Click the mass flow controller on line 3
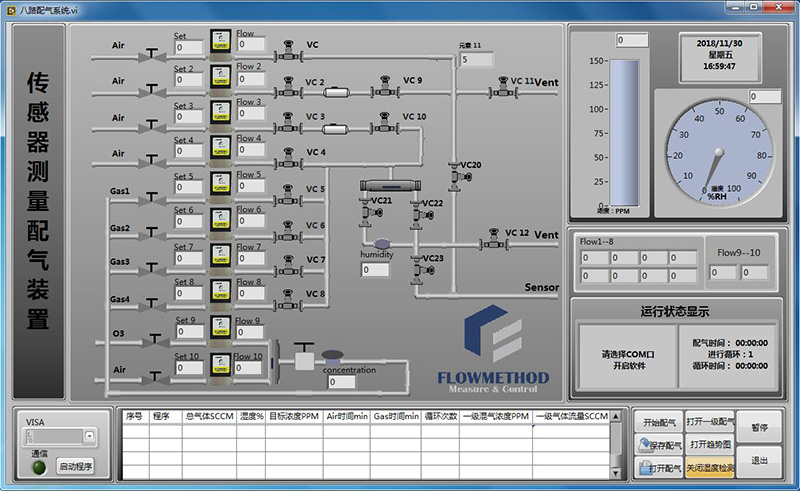 coord(221,117)
